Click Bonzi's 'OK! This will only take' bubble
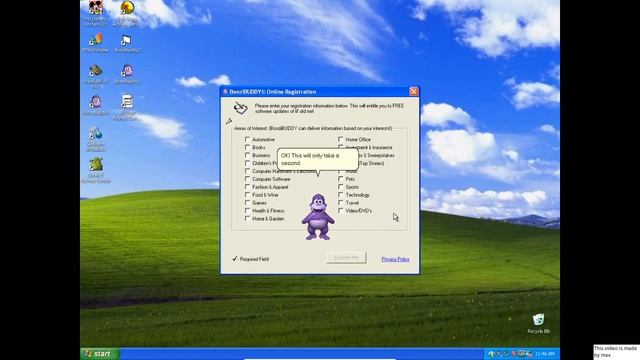Viewport: 640px width, 360px height. coord(317,160)
